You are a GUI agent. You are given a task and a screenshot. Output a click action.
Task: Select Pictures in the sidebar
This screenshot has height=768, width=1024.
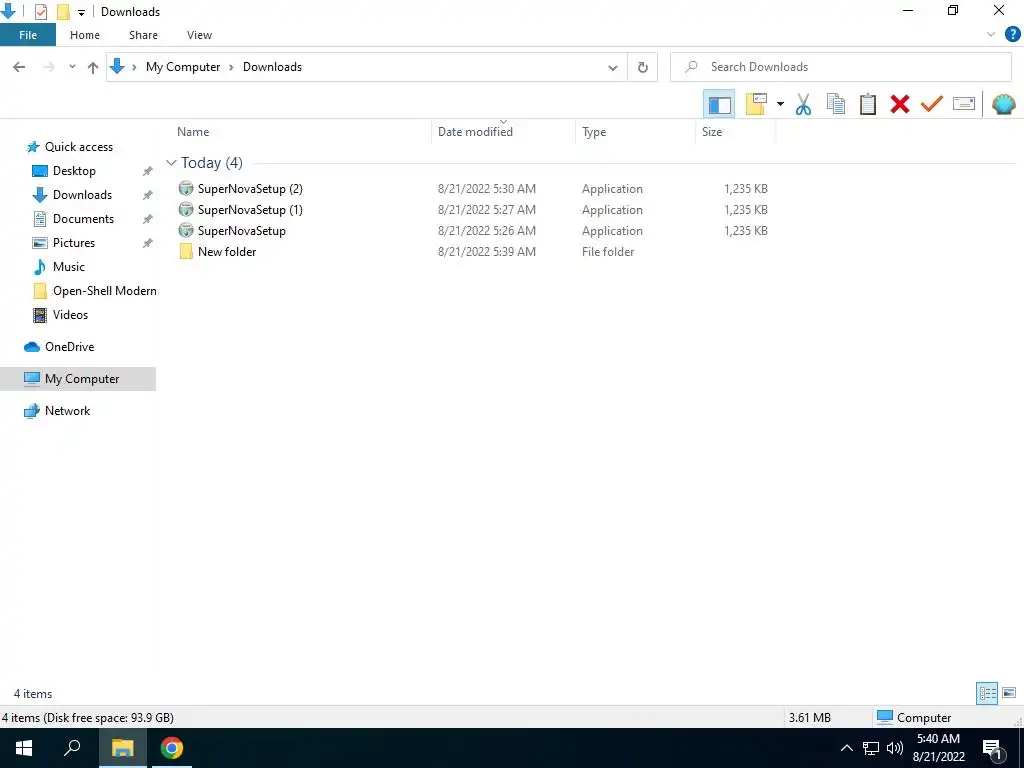(x=74, y=243)
